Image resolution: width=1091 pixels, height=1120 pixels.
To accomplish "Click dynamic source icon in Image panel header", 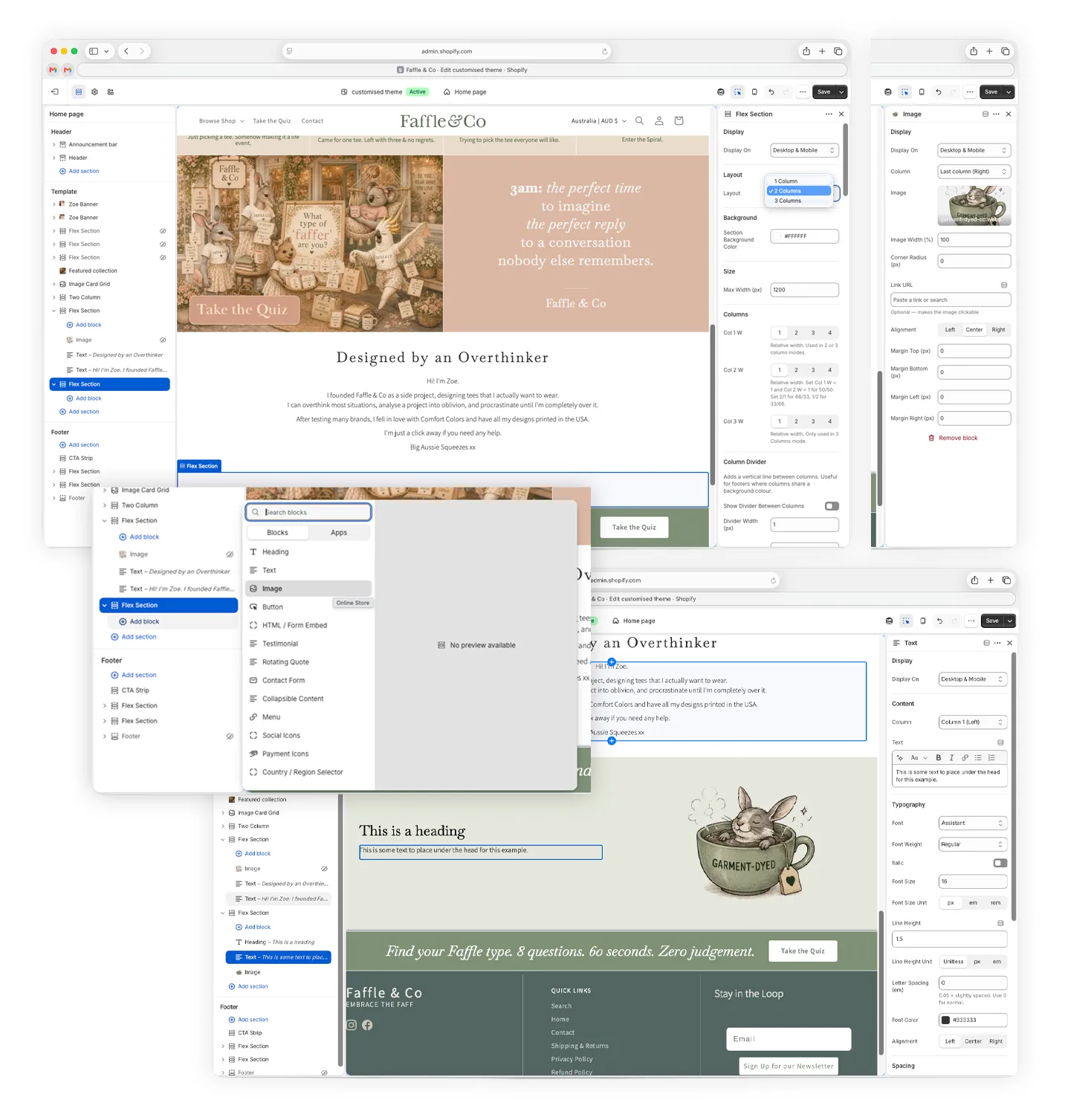I will [x=985, y=114].
